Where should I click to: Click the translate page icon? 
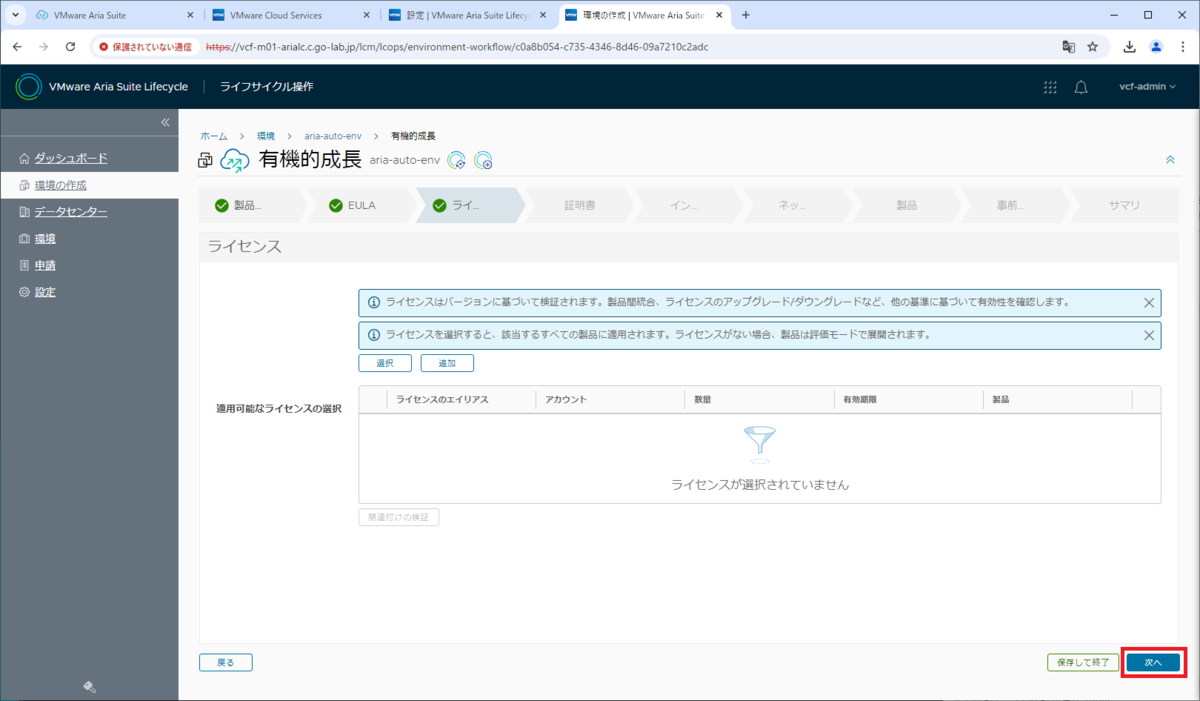[x=1068, y=47]
